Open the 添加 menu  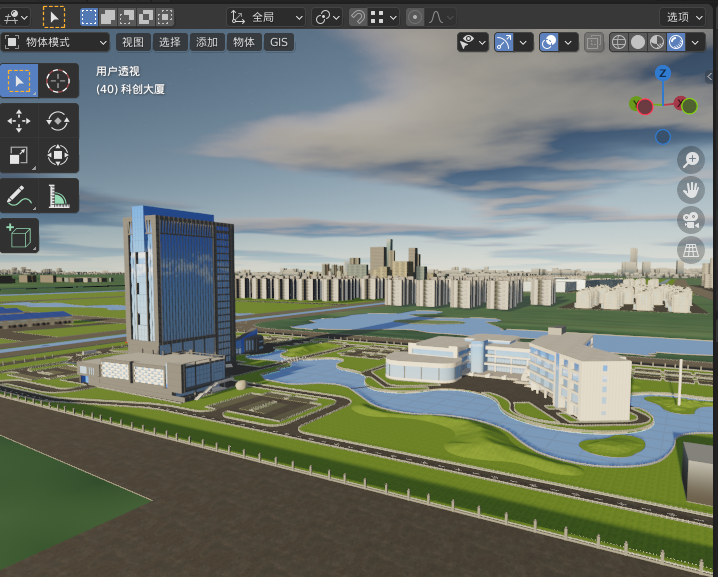pyautogui.click(x=207, y=42)
